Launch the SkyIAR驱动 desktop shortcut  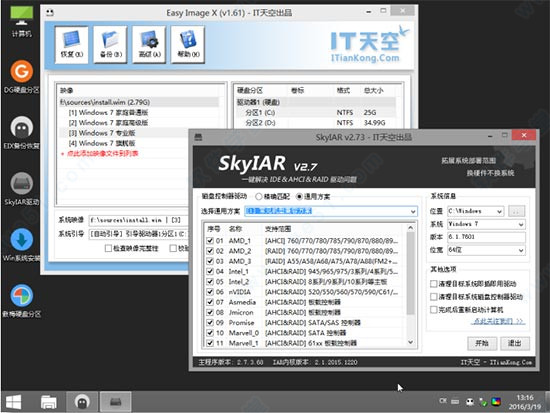[21, 188]
